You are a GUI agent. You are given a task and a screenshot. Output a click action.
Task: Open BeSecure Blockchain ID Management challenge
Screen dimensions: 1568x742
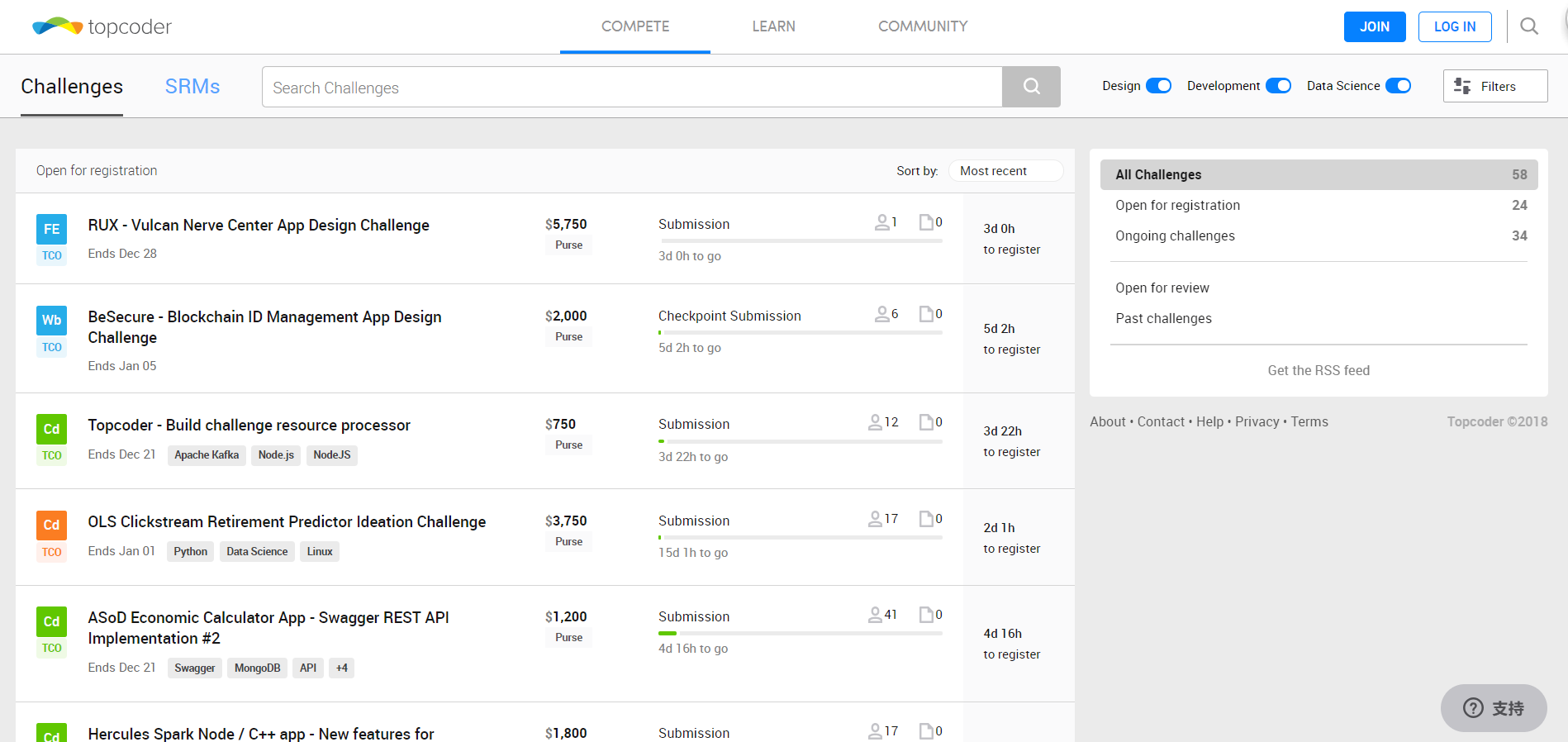click(x=265, y=327)
